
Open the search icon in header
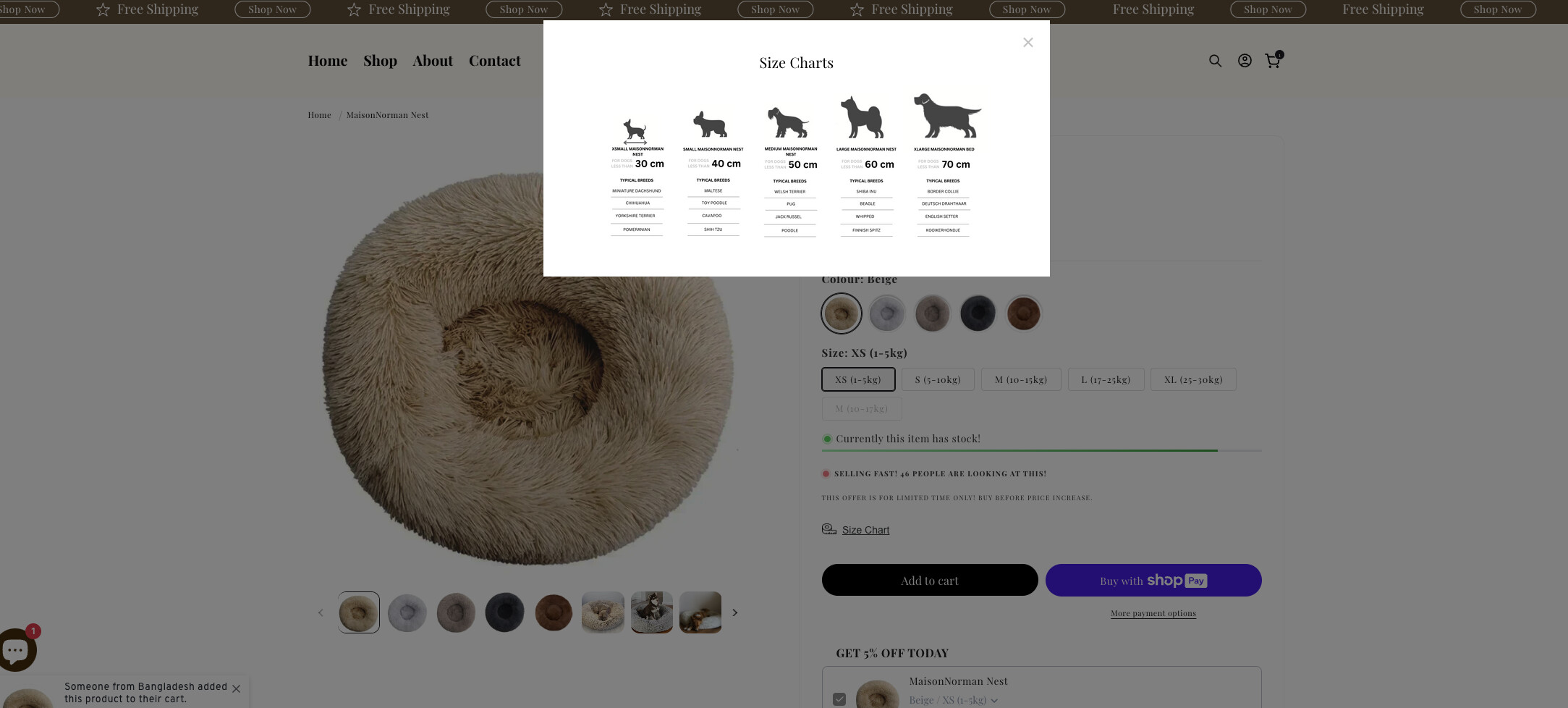1215,61
